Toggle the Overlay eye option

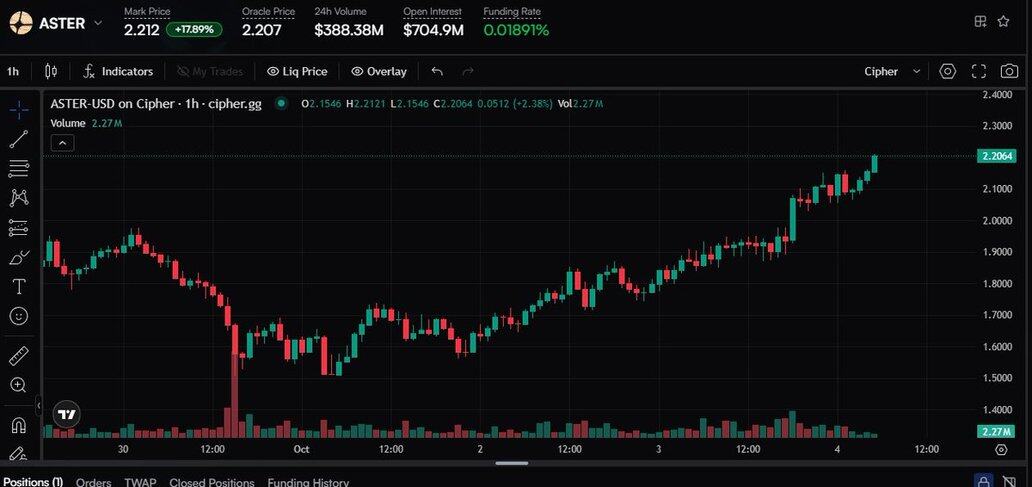[379, 71]
